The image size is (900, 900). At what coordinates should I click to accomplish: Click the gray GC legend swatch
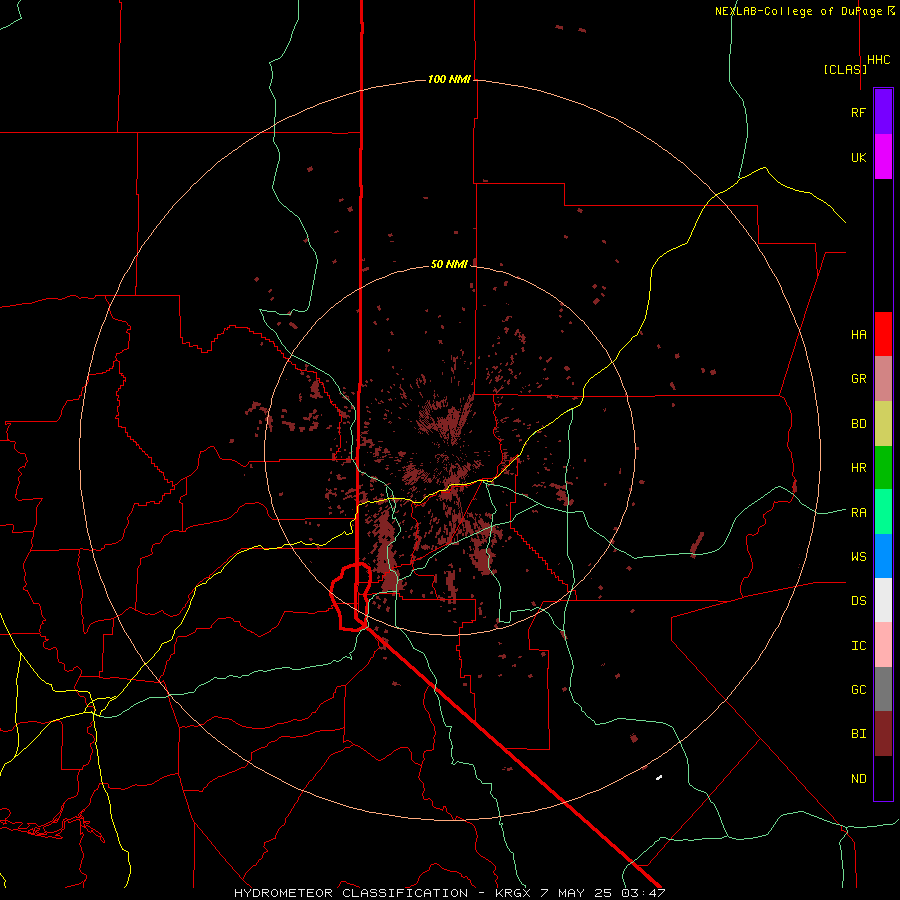[883, 689]
